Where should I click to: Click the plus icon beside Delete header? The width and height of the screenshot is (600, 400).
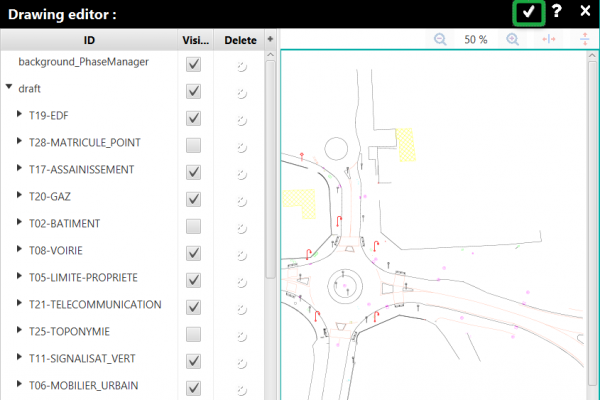[x=270, y=39]
